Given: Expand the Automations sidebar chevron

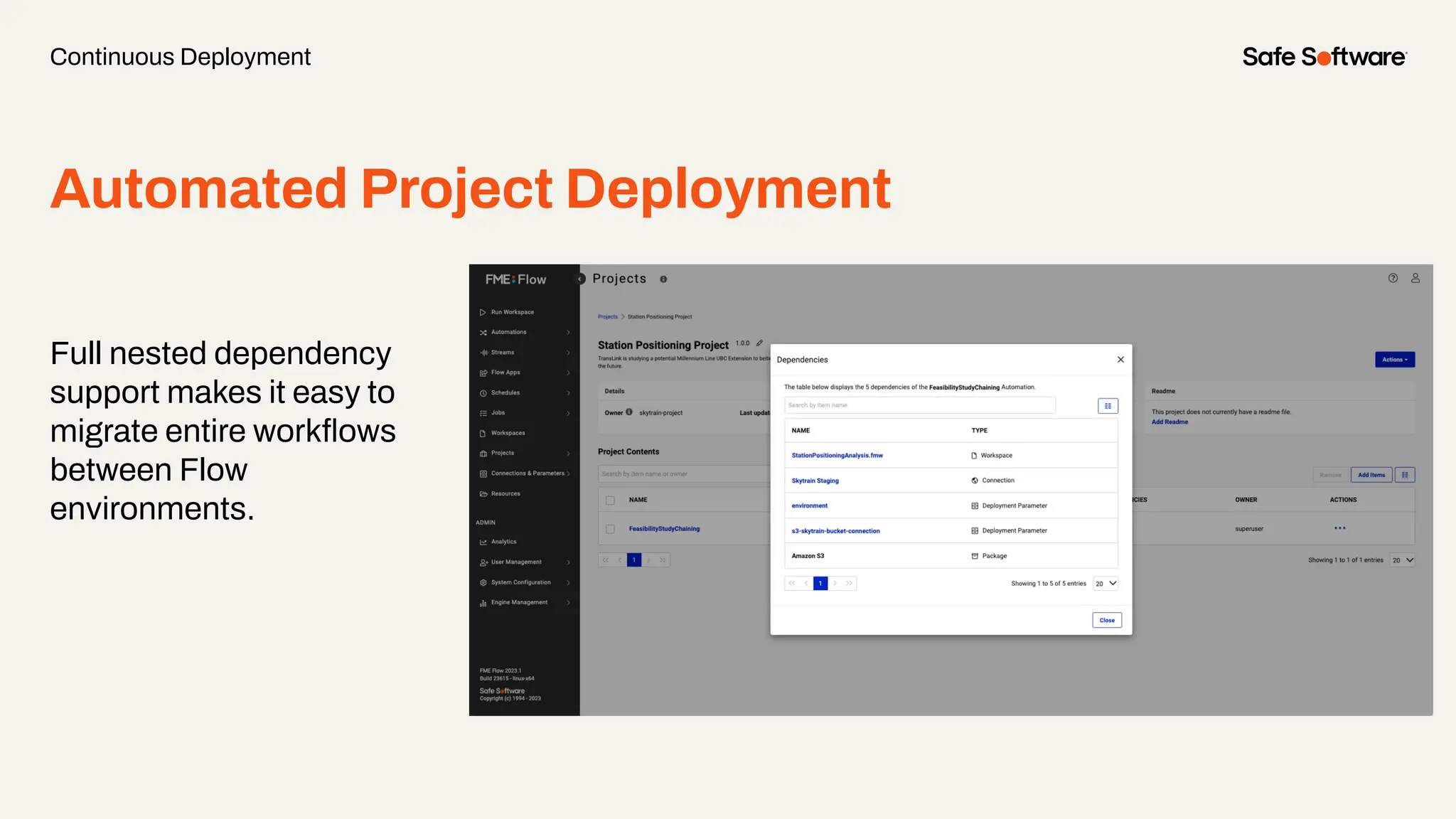Looking at the screenshot, I should 568,333.
